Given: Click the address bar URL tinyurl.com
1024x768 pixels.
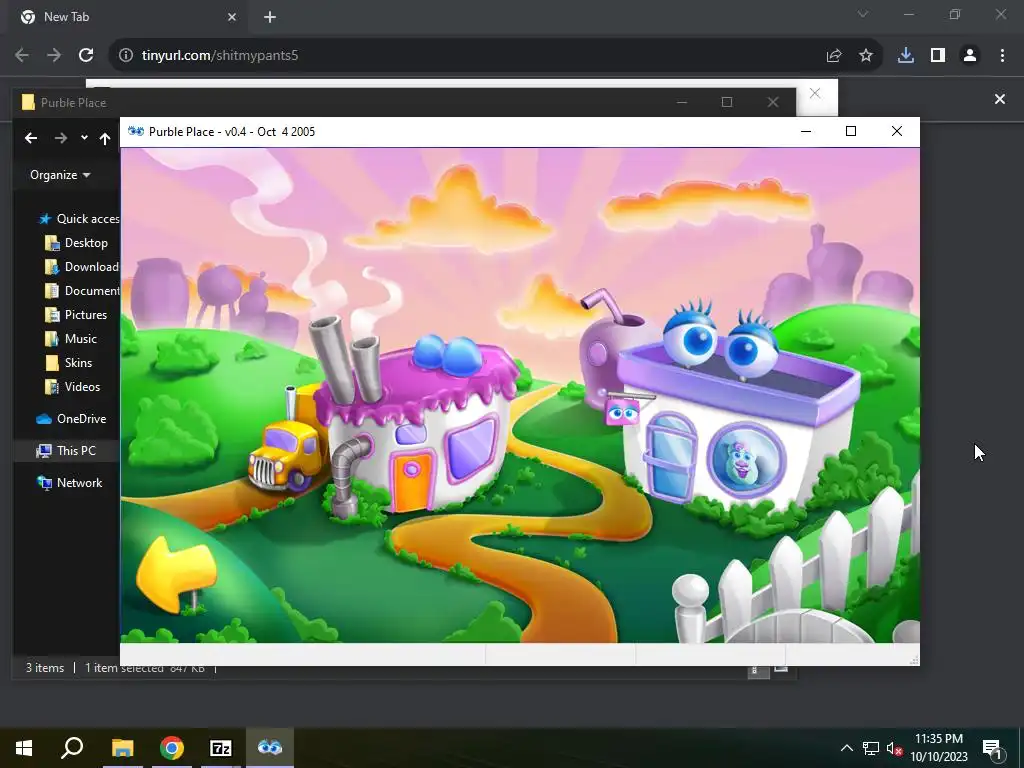Looking at the screenshot, I should (219, 56).
